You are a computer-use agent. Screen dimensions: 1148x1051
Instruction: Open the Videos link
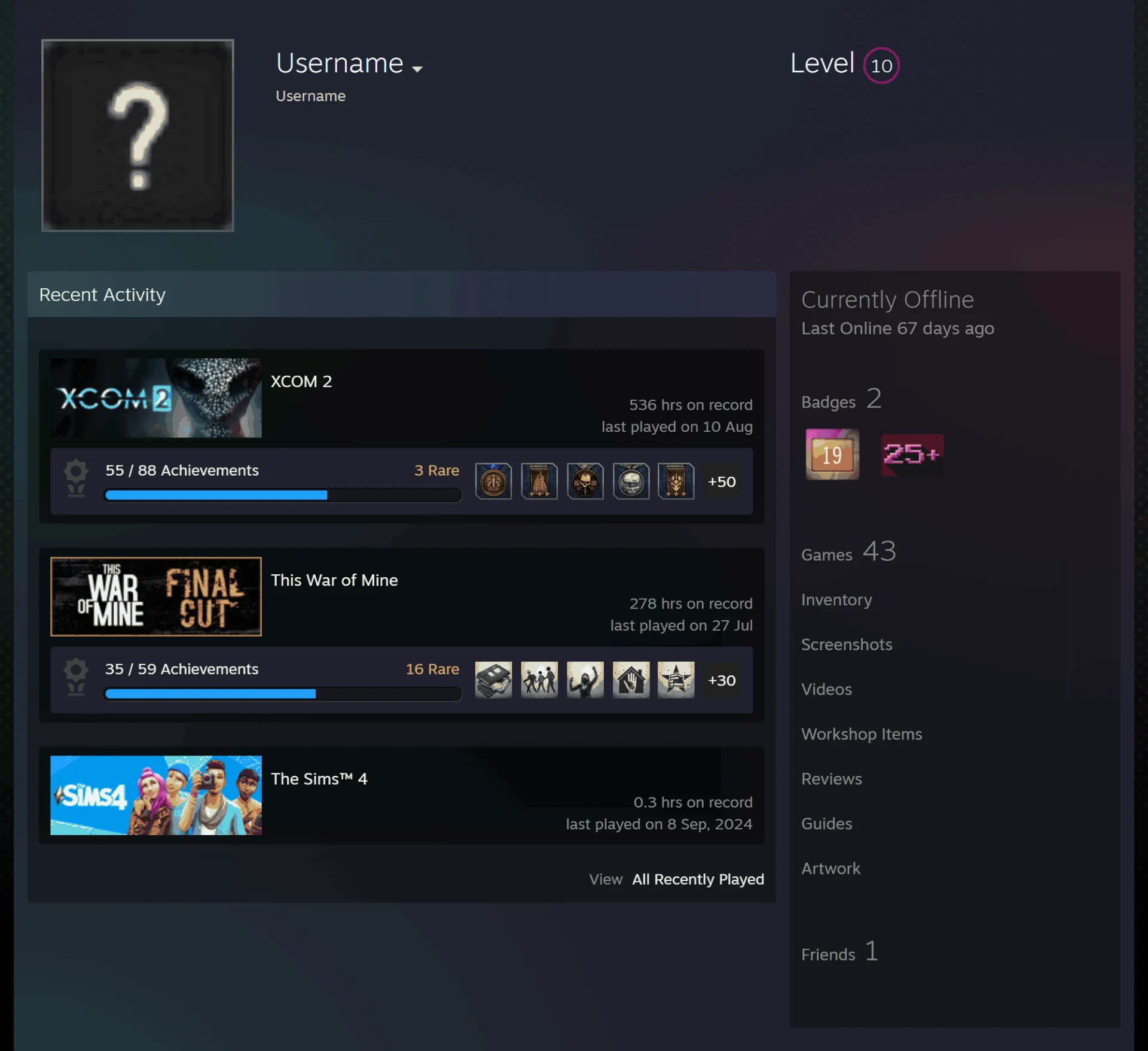(x=826, y=689)
